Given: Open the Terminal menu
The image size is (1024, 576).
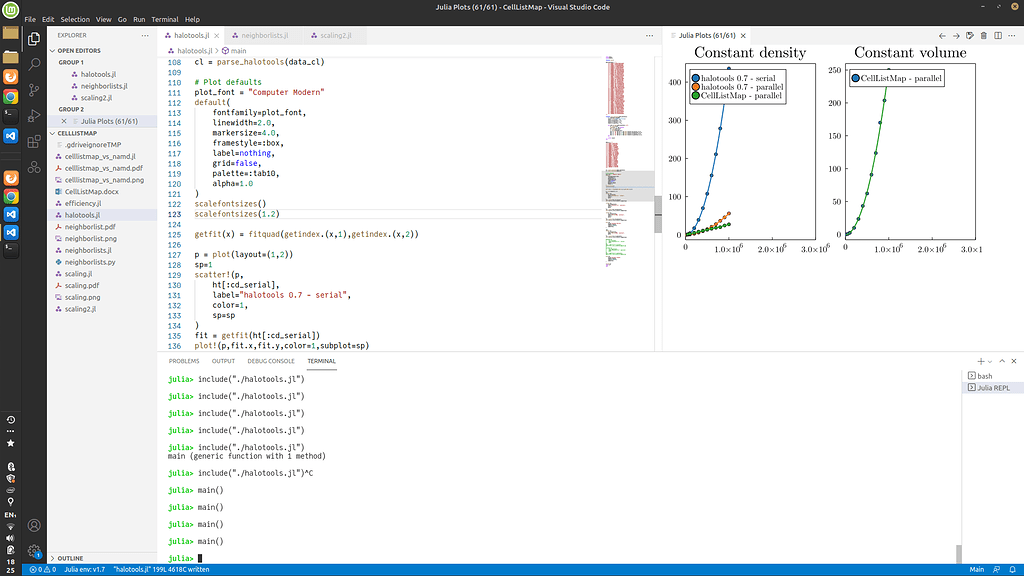Looking at the screenshot, I should 164,18.
